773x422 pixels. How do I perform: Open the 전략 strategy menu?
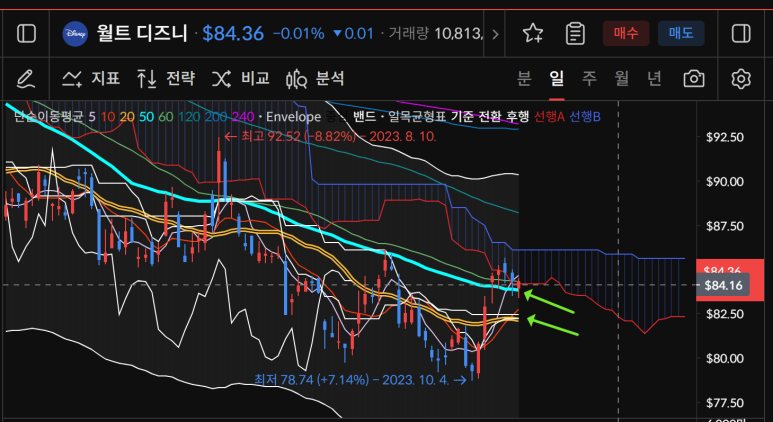[x=166, y=79]
